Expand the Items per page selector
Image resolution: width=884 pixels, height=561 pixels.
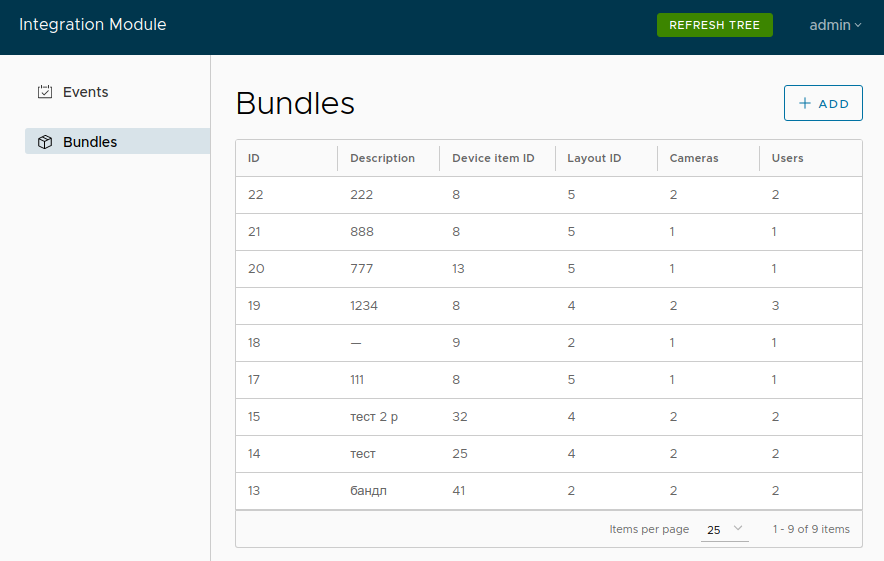point(726,529)
